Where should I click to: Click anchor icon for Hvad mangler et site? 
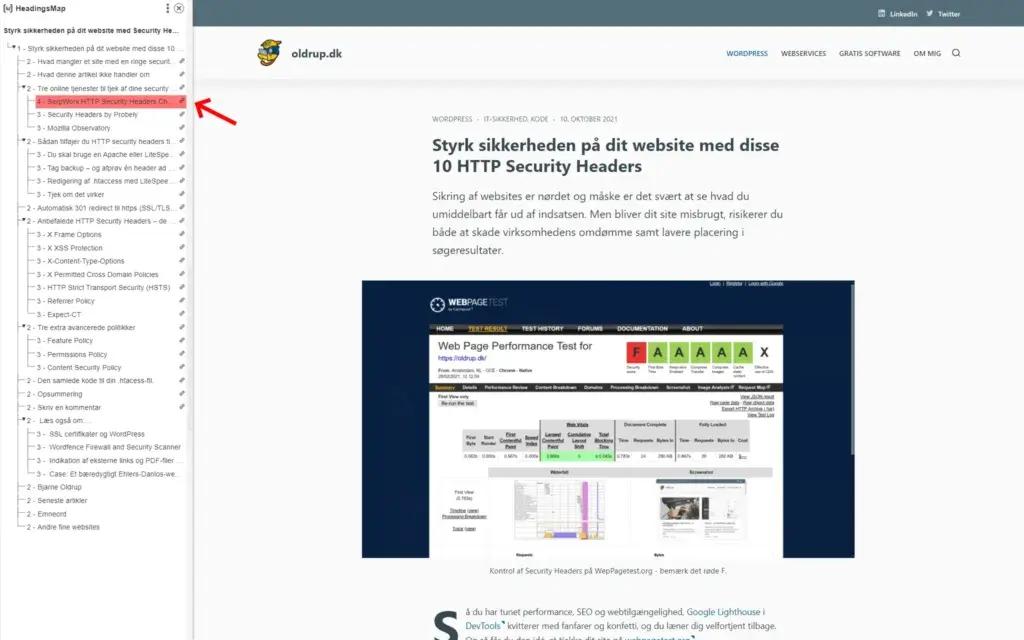pos(182,61)
